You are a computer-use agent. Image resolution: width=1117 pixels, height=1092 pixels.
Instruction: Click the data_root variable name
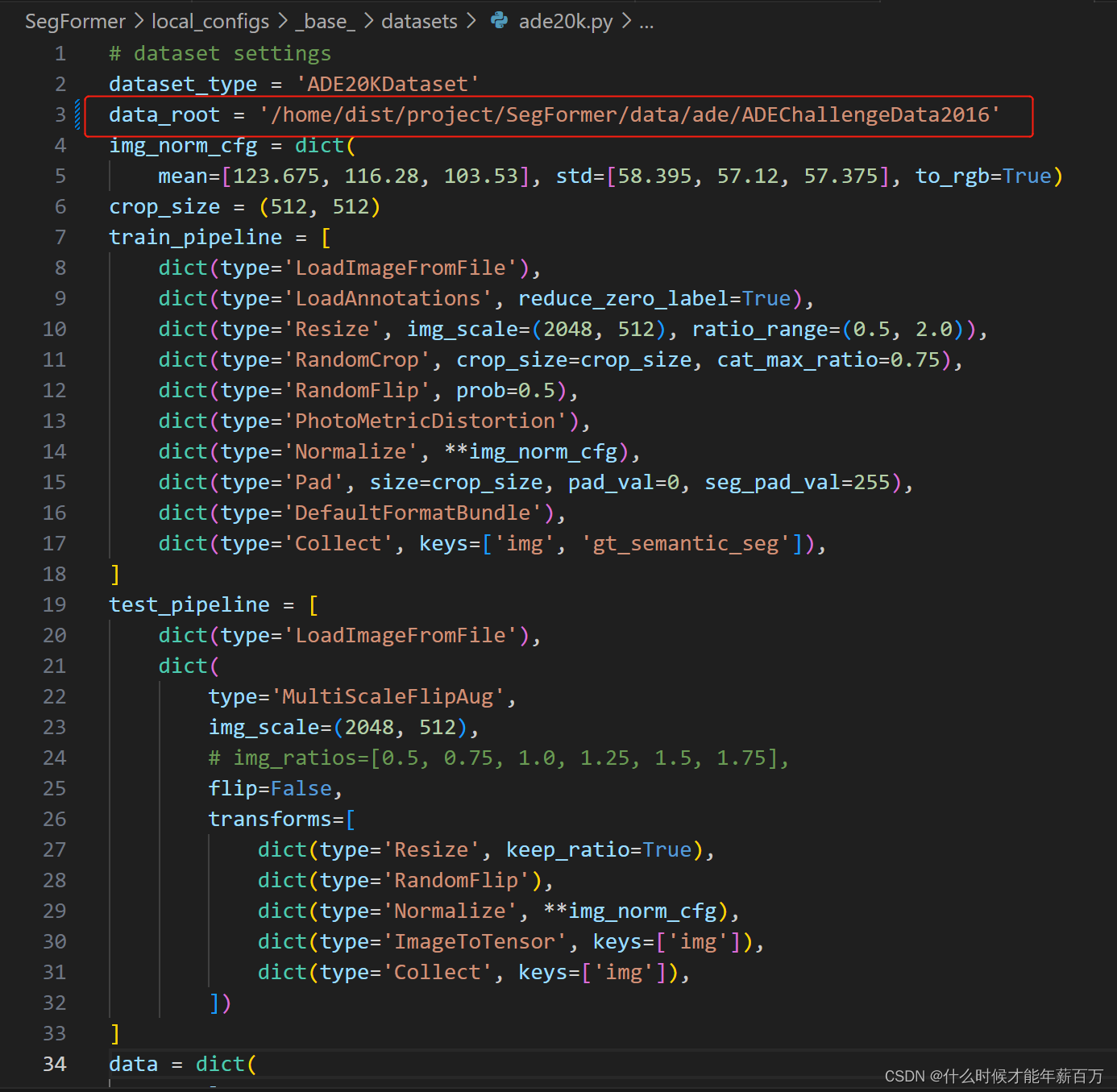click(164, 115)
